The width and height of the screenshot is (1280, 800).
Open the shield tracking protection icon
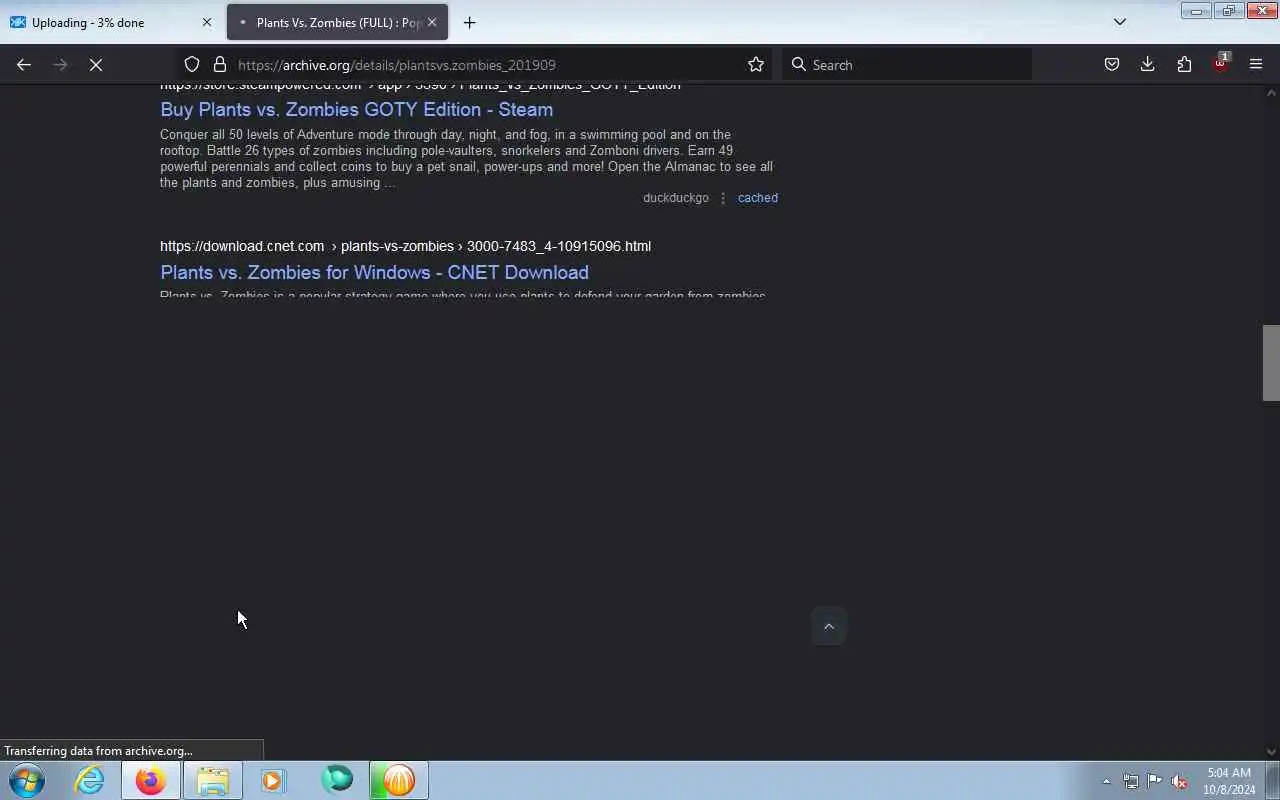[192, 64]
